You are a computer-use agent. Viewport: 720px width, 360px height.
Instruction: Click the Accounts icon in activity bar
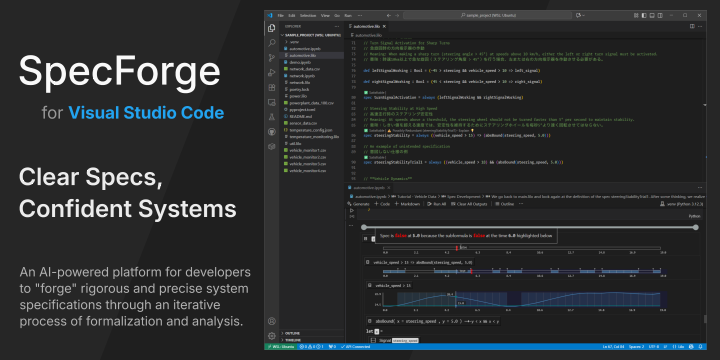pos(271,321)
